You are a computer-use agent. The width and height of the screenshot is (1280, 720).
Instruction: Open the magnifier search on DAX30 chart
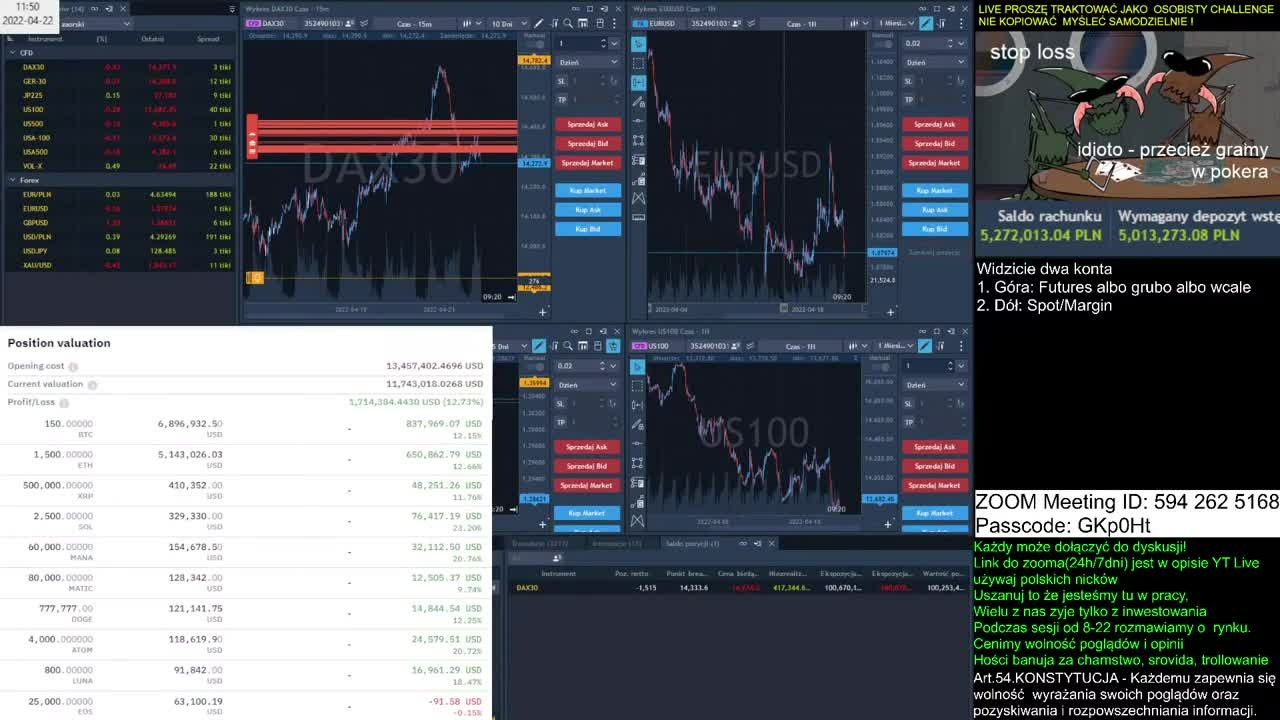[x=569, y=23]
